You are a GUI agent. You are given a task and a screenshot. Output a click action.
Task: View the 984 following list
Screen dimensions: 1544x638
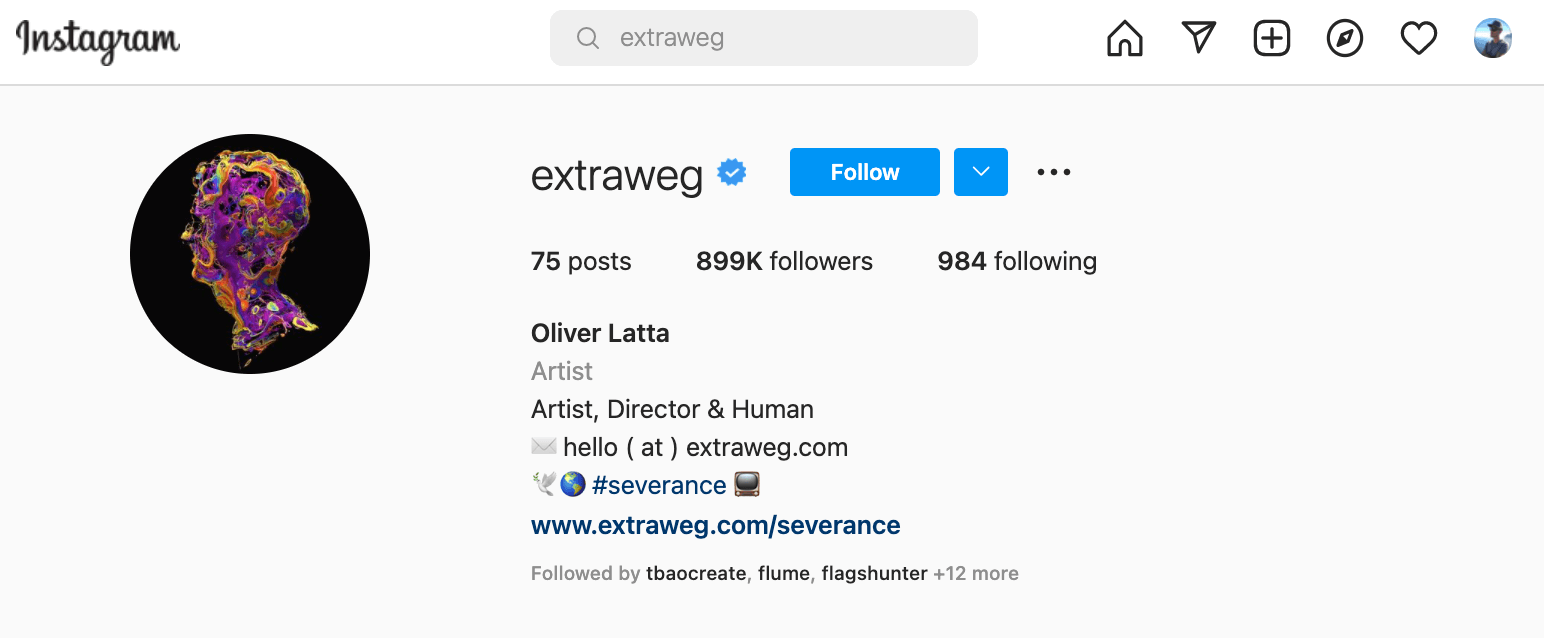(1017, 262)
